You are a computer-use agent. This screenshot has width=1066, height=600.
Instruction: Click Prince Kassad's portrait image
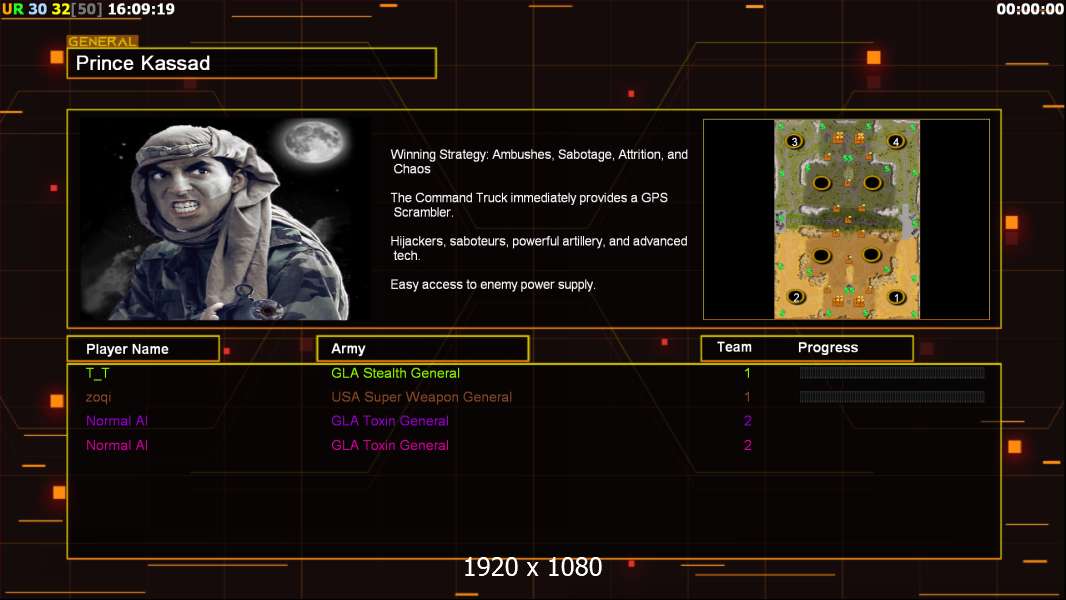pyautogui.click(x=225, y=219)
